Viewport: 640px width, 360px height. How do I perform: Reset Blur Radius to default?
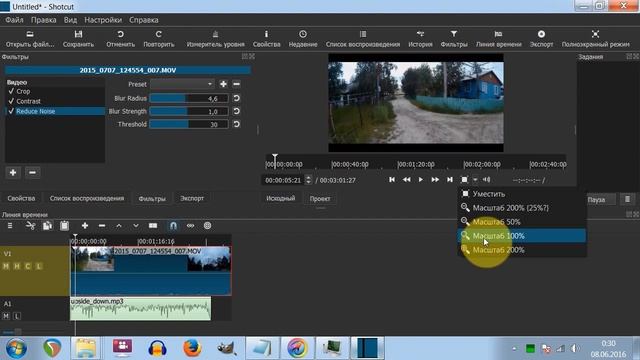tap(236, 98)
